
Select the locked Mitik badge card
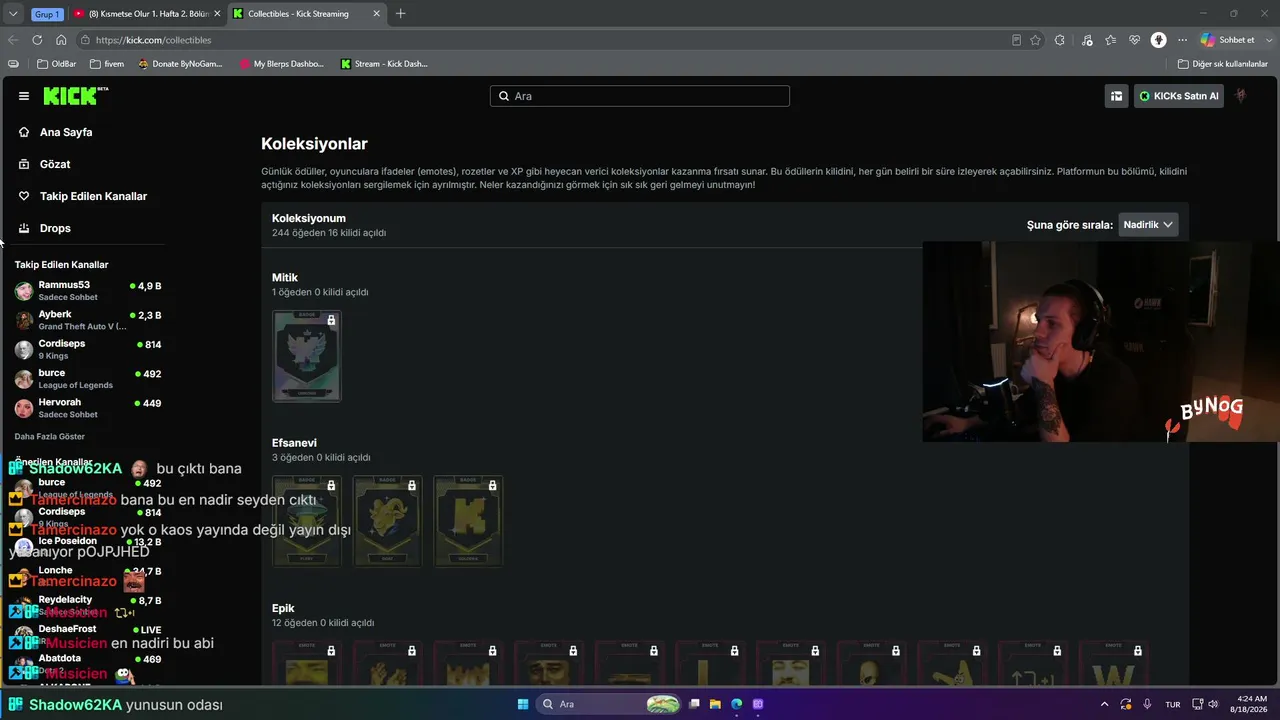307,356
